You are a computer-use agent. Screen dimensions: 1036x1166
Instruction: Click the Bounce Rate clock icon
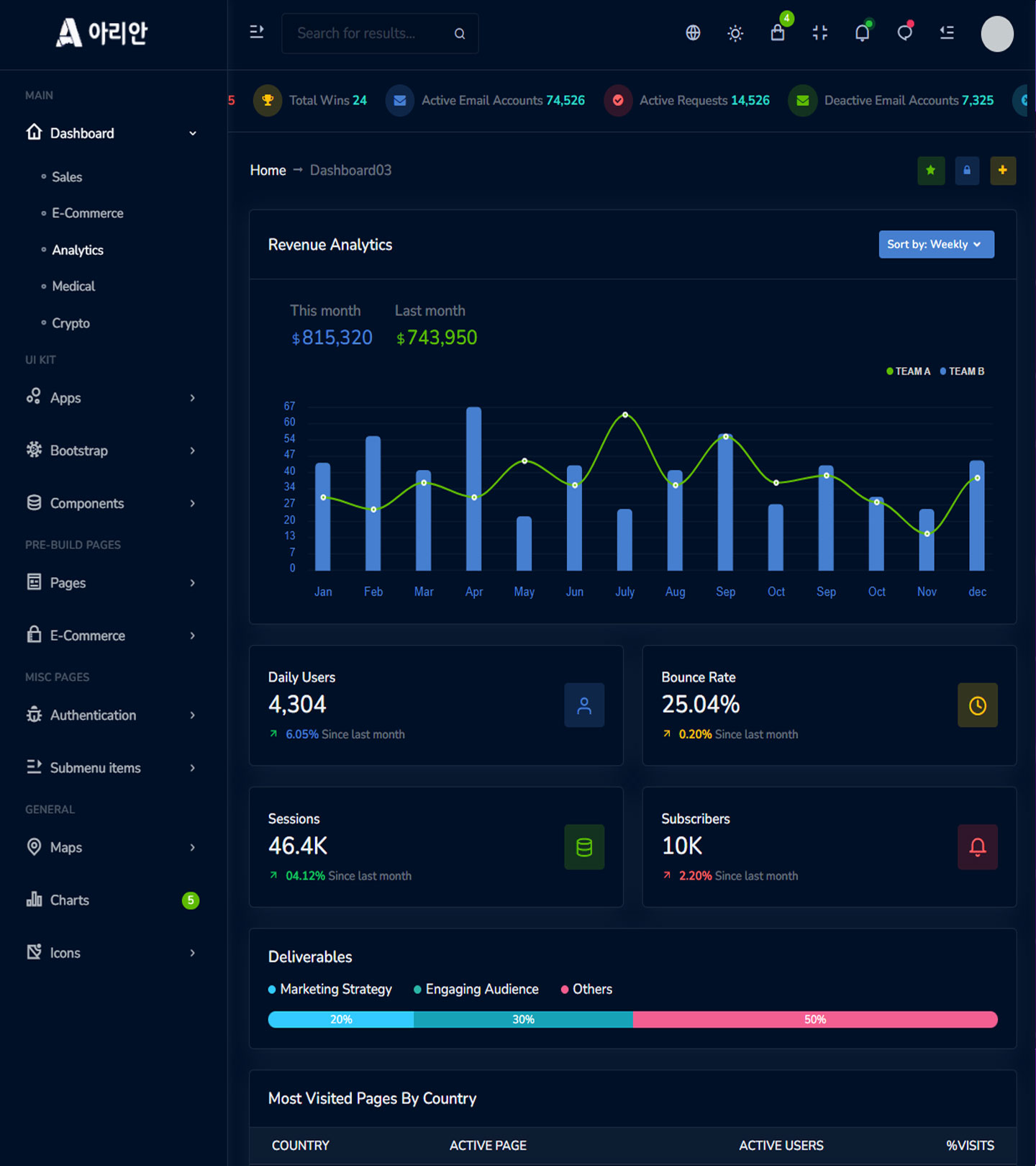click(x=978, y=706)
